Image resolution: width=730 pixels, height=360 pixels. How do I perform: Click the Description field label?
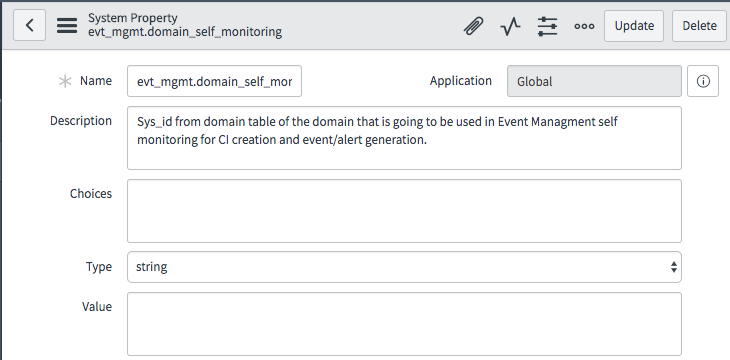pos(81,121)
